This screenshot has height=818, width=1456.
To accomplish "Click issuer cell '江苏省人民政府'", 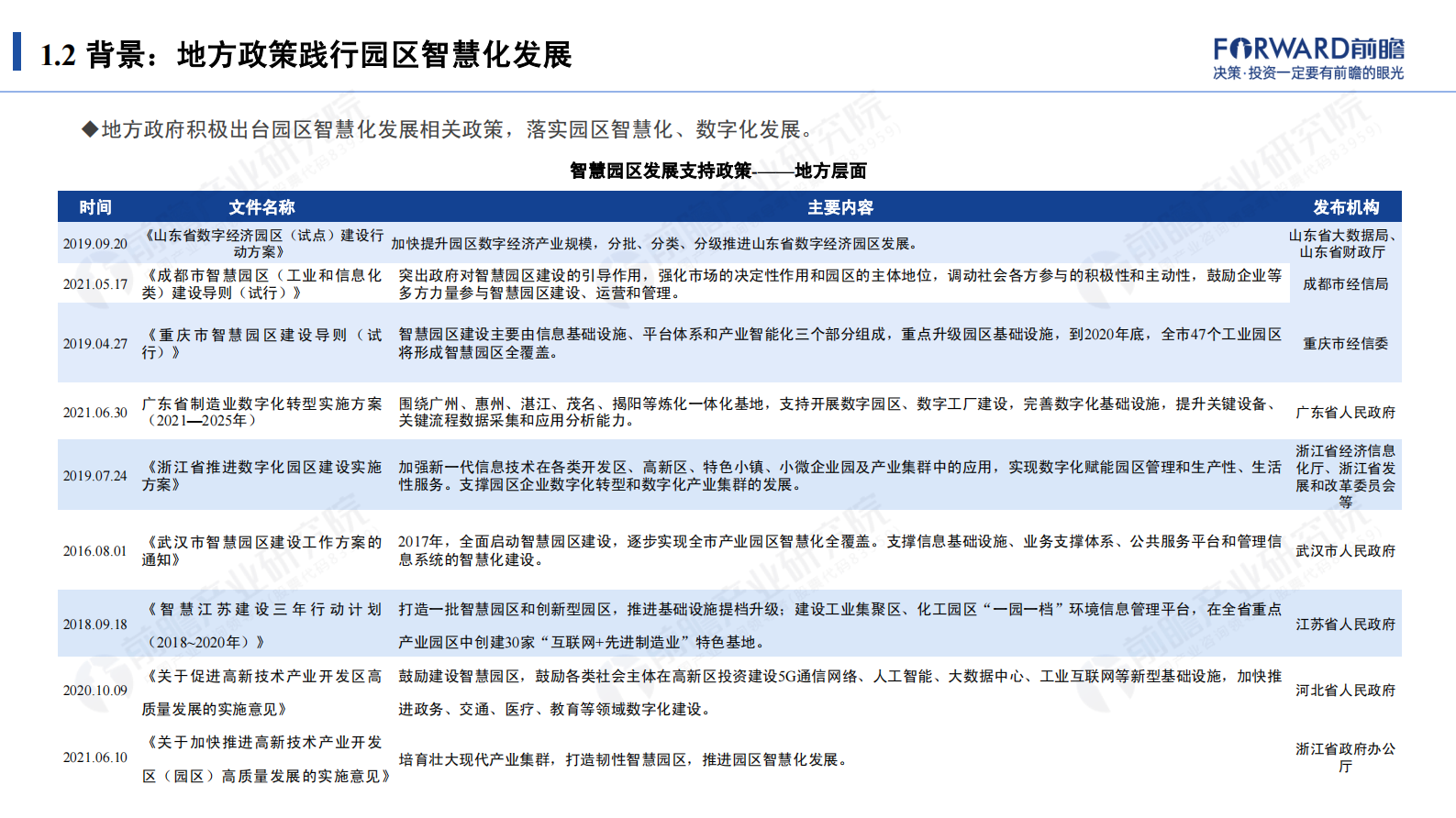I will point(1346,625).
